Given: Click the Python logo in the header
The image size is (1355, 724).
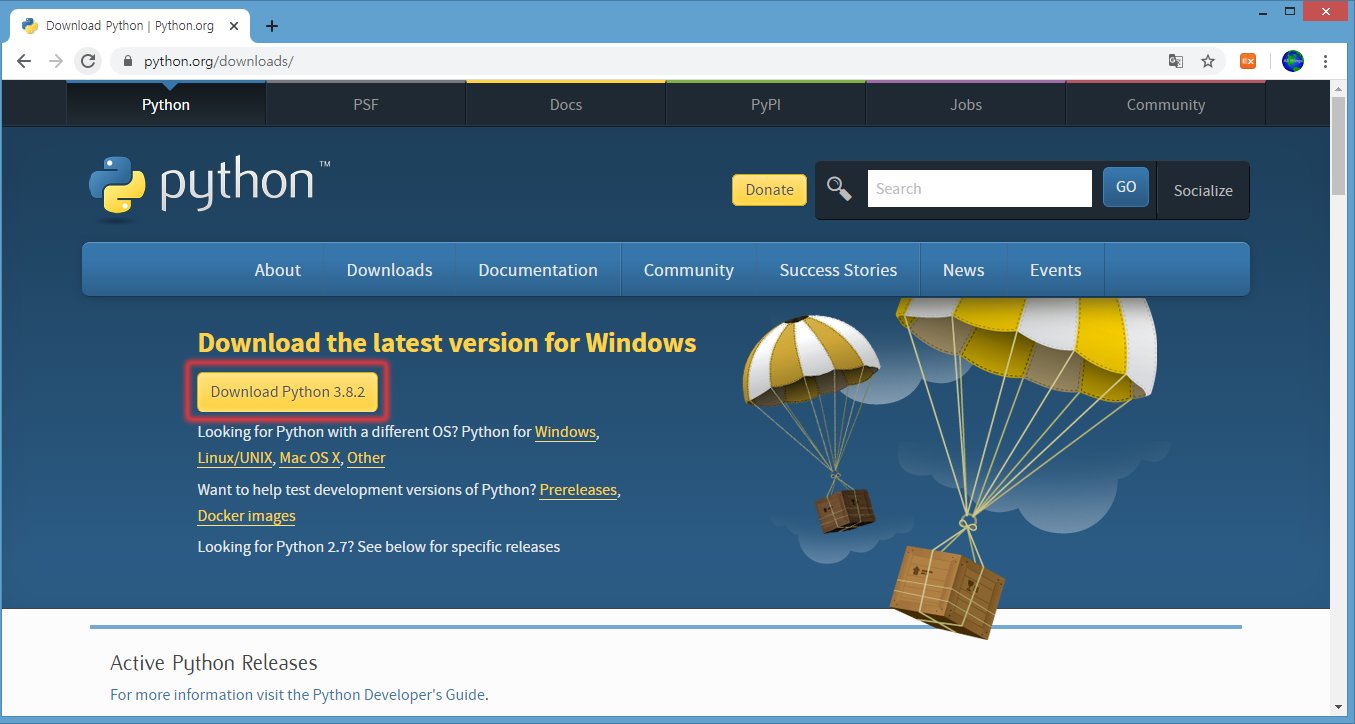Looking at the screenshot, I should tap(210, 187).
